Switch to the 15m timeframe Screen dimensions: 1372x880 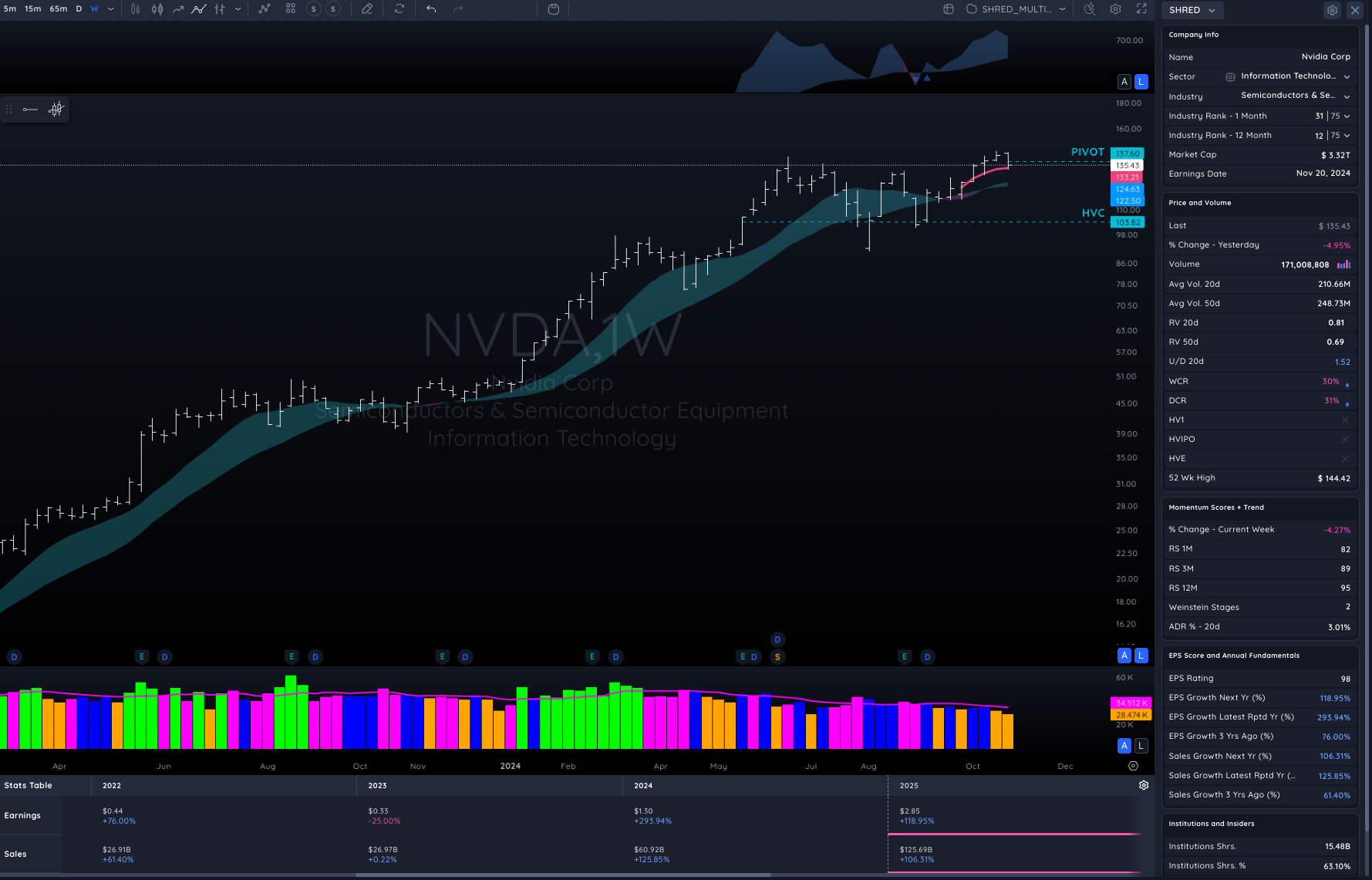click(33, 9)
